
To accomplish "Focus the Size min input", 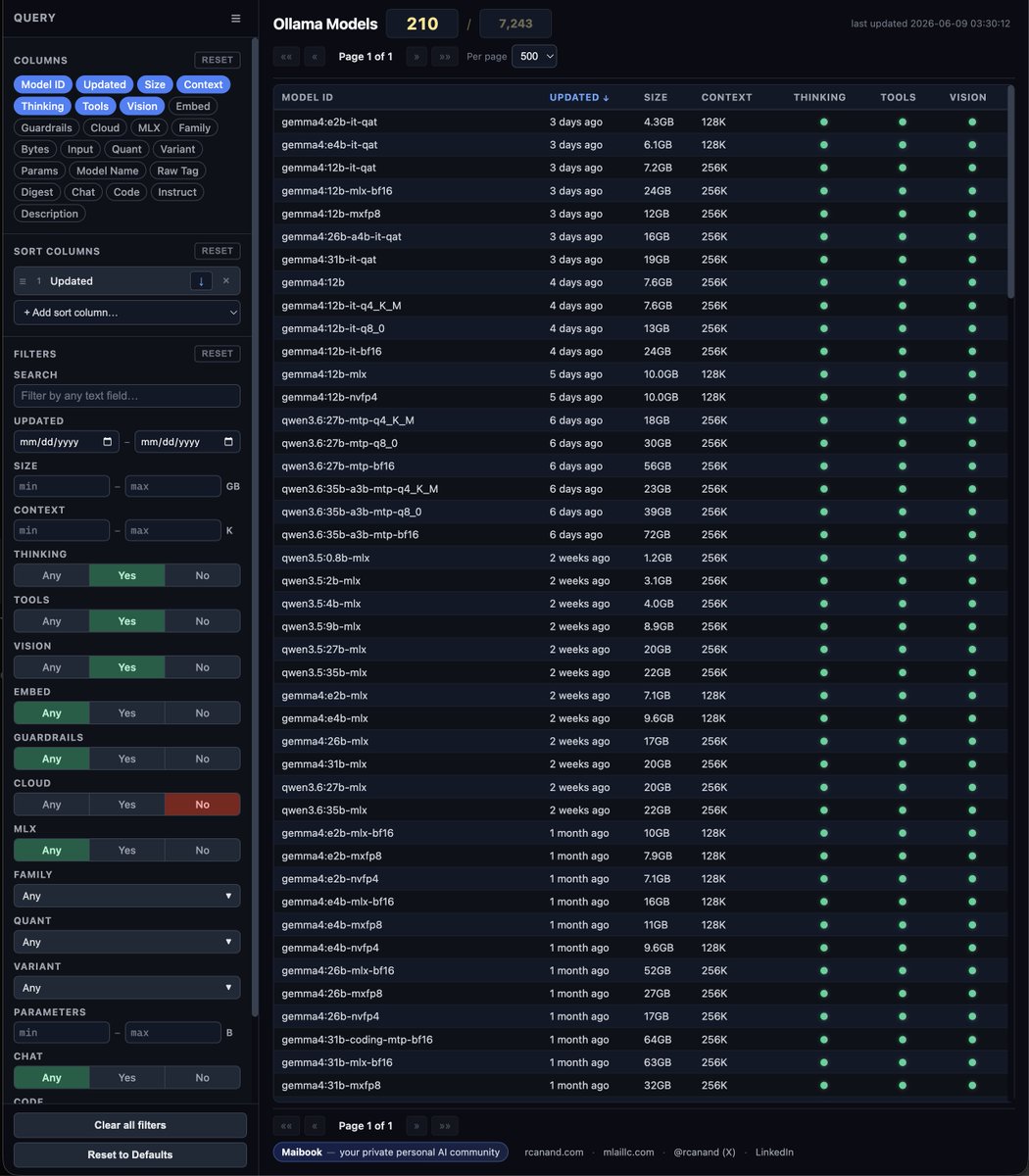I will point(62,486).
